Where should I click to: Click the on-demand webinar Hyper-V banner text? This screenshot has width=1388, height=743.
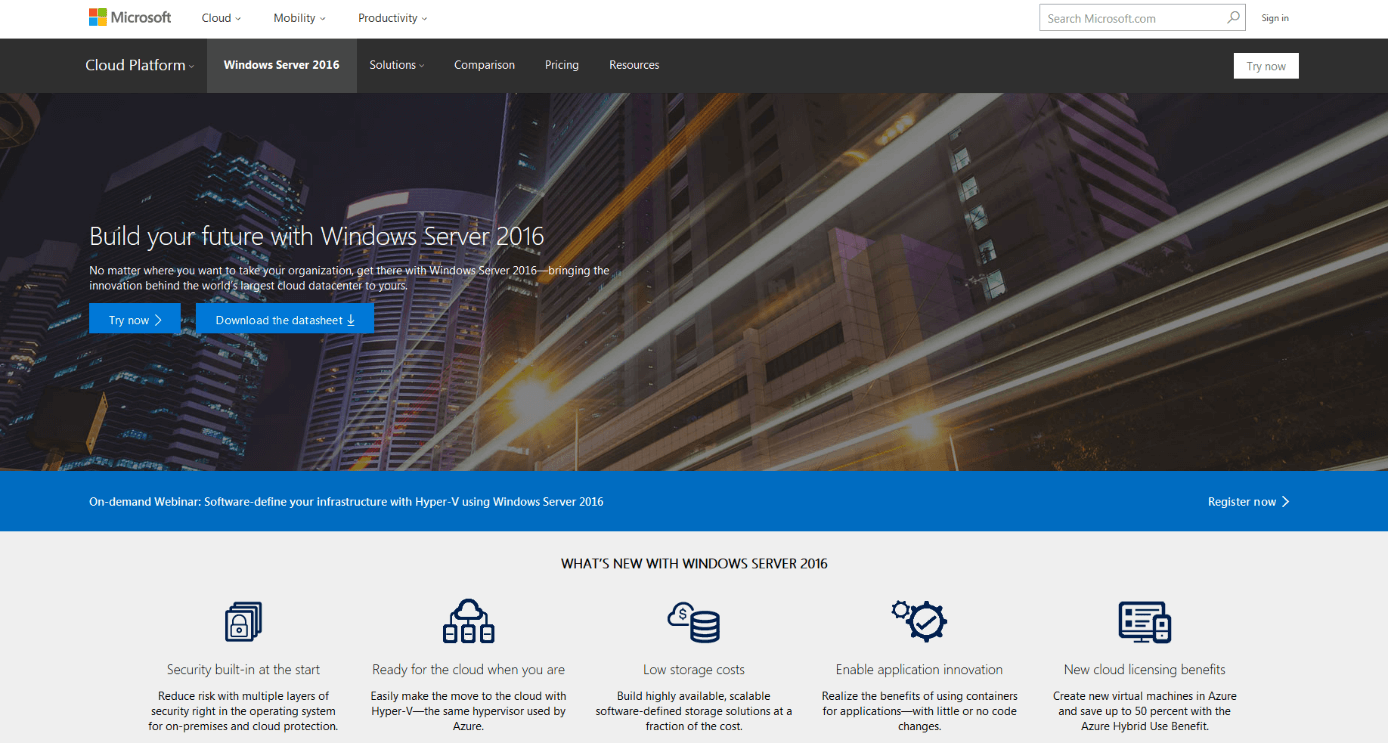tap(346, 502)
